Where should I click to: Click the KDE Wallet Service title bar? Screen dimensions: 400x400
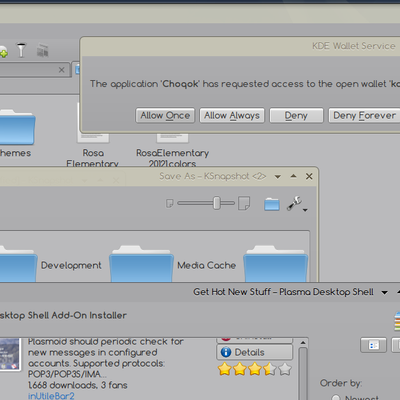tap(240, 46)
